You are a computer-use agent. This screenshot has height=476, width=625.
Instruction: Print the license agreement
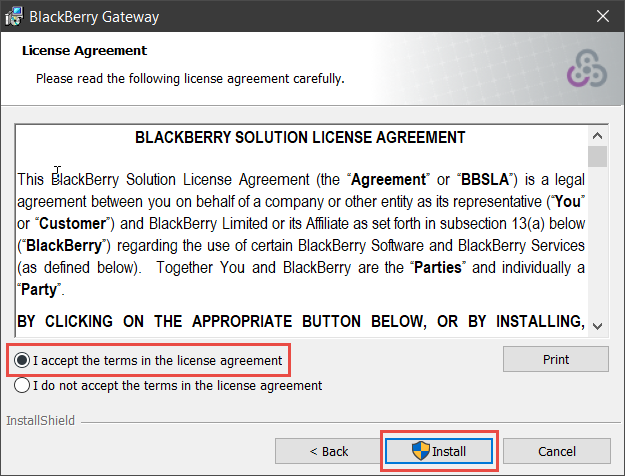[556, 359]
